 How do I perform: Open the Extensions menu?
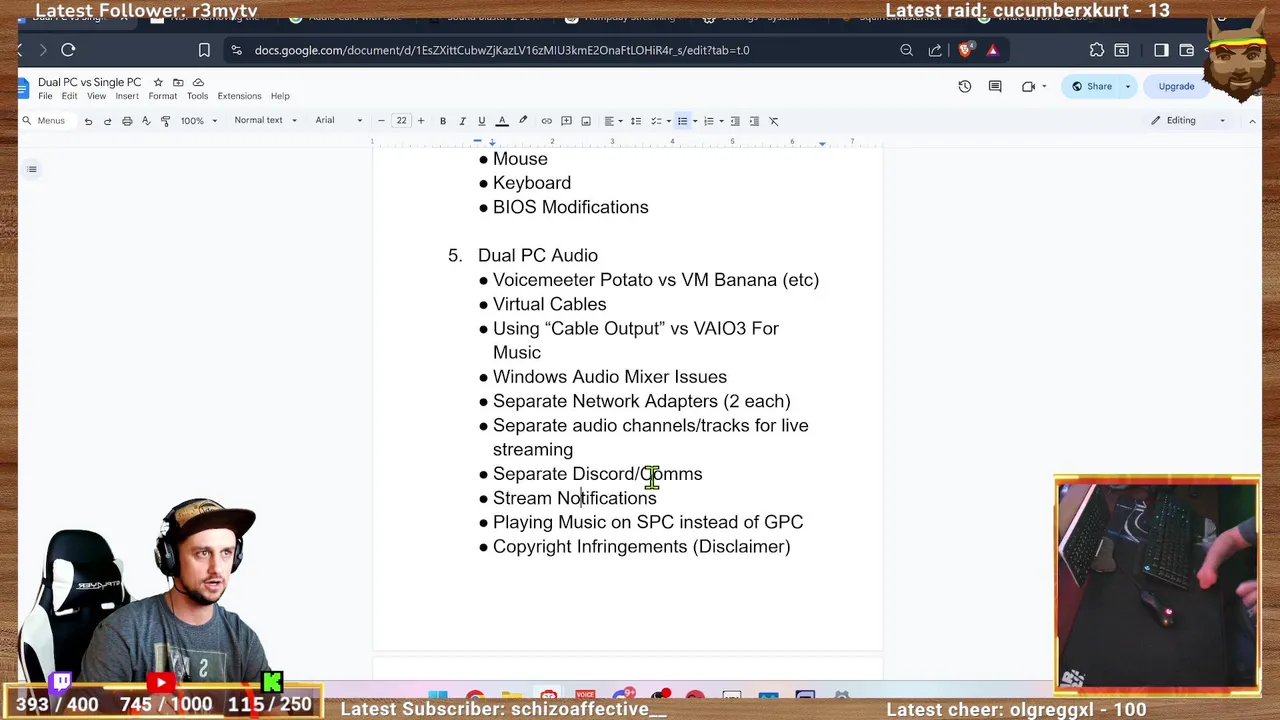(x=239, y=96)
